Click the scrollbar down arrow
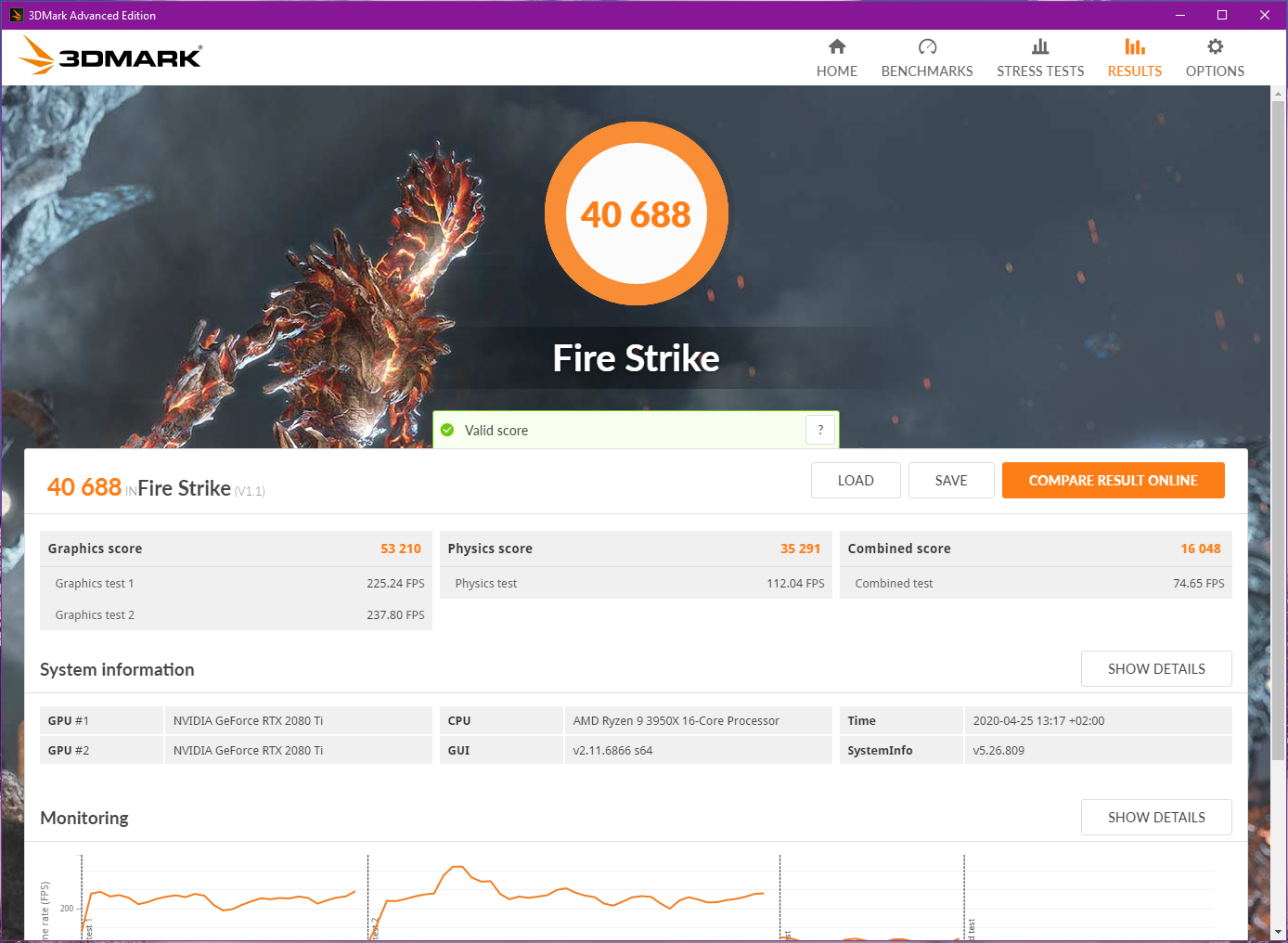 [x=1278, y=931]
